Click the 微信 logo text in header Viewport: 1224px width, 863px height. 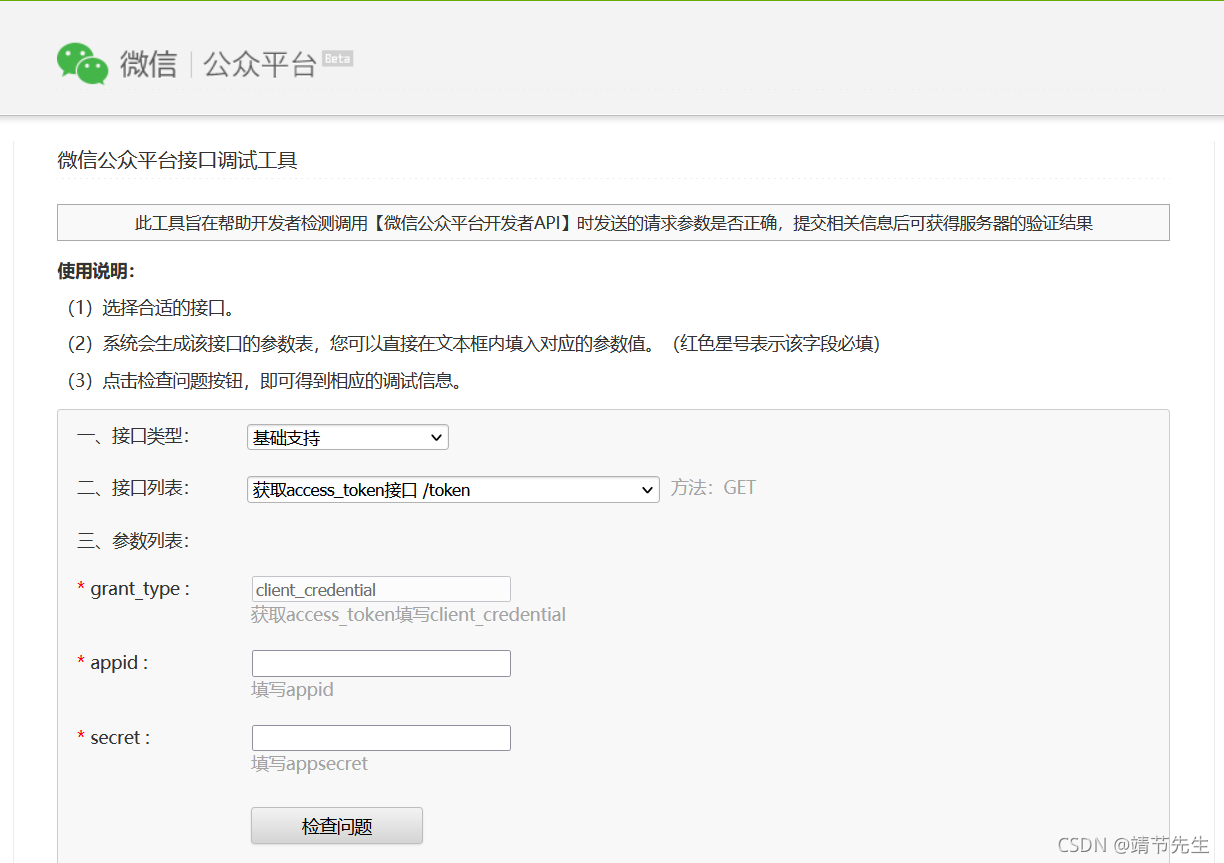[x=149, y=64]
